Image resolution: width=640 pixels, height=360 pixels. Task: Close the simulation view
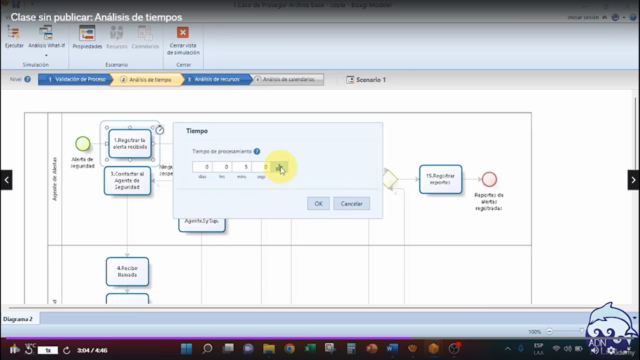click(183, 40)
